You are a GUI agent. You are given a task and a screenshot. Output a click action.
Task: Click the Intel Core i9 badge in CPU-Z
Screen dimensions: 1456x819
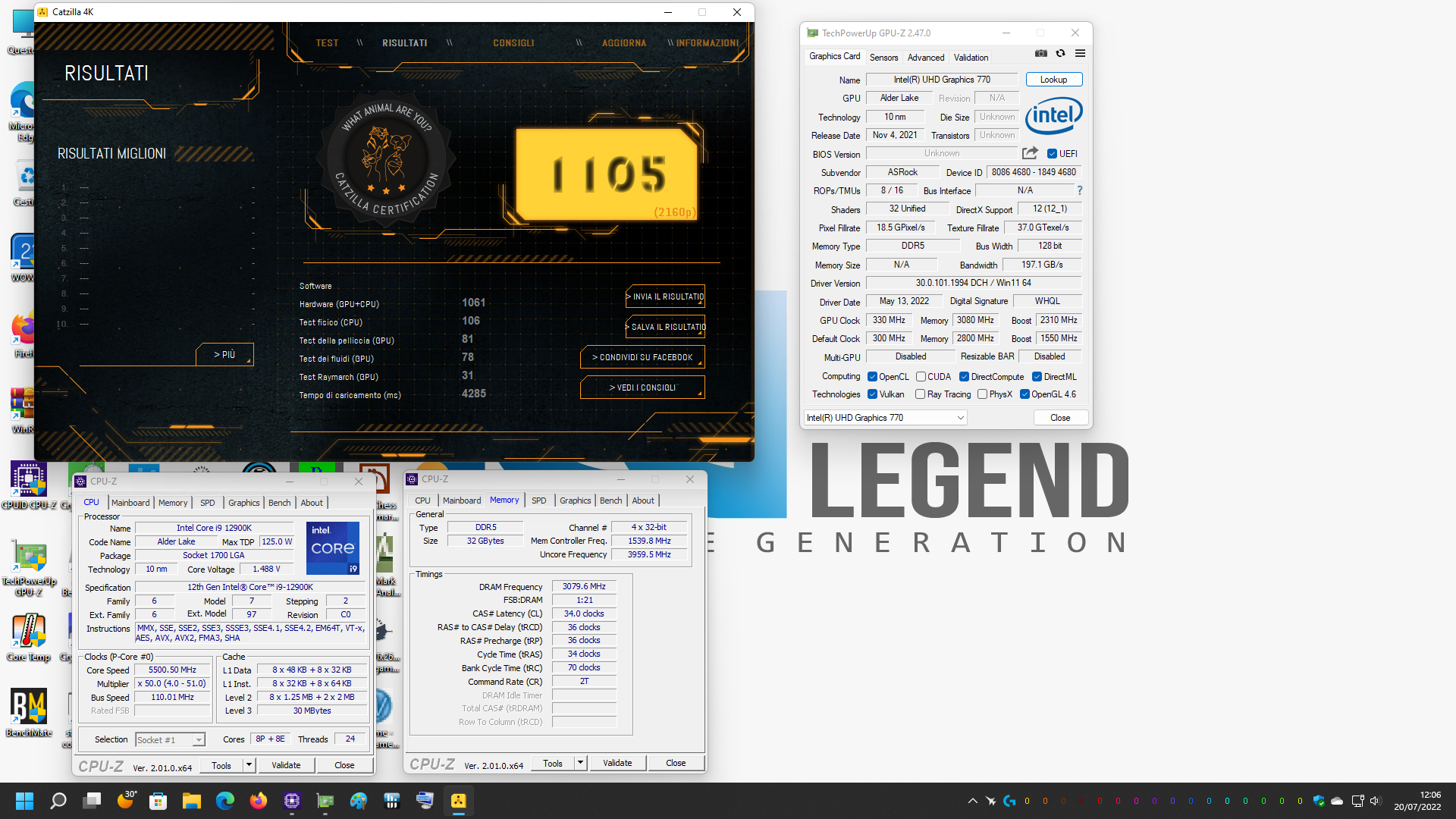pyautogui.click(x=333, y=548)
